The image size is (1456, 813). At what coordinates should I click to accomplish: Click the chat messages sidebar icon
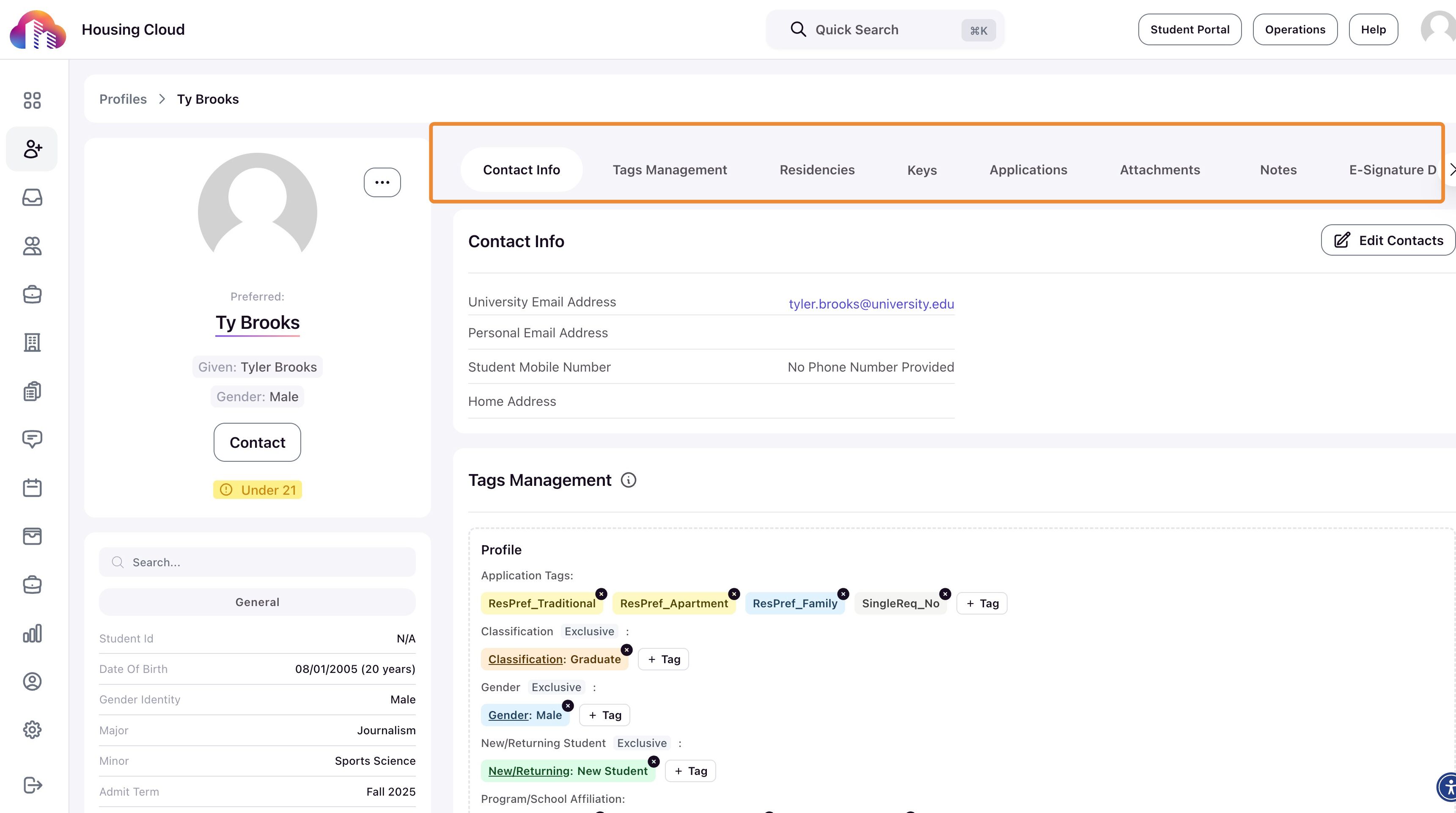coord(32,439)
